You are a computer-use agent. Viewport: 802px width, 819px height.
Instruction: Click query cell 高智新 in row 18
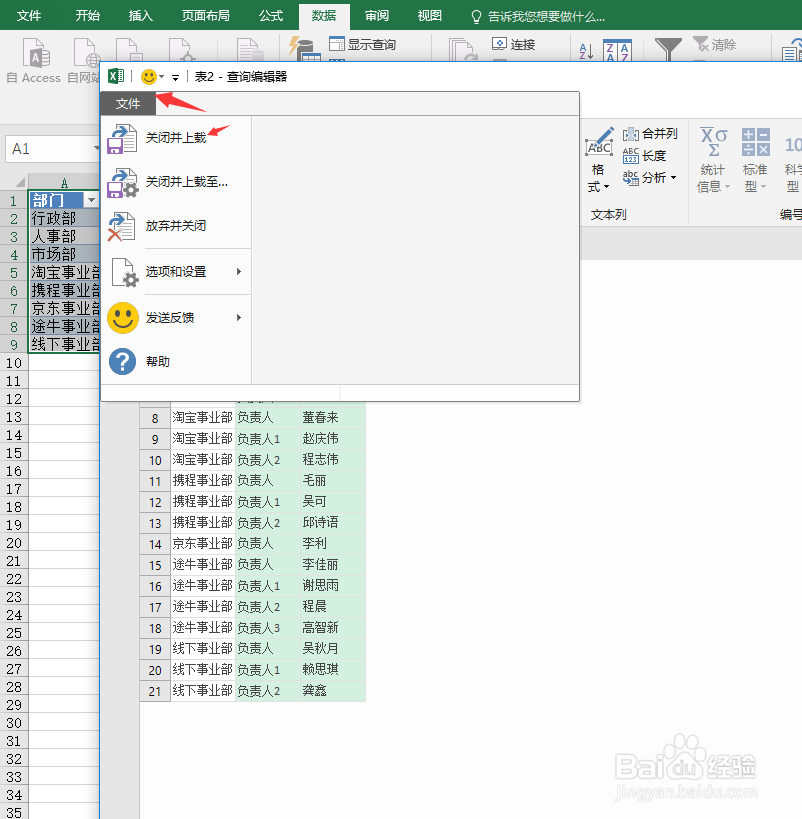tap(332, 628)
